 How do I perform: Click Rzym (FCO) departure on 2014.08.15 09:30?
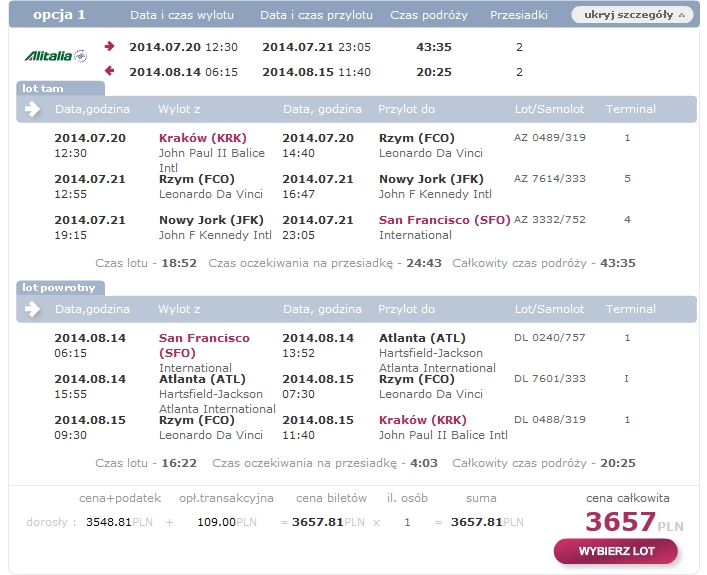click(197, 420)
